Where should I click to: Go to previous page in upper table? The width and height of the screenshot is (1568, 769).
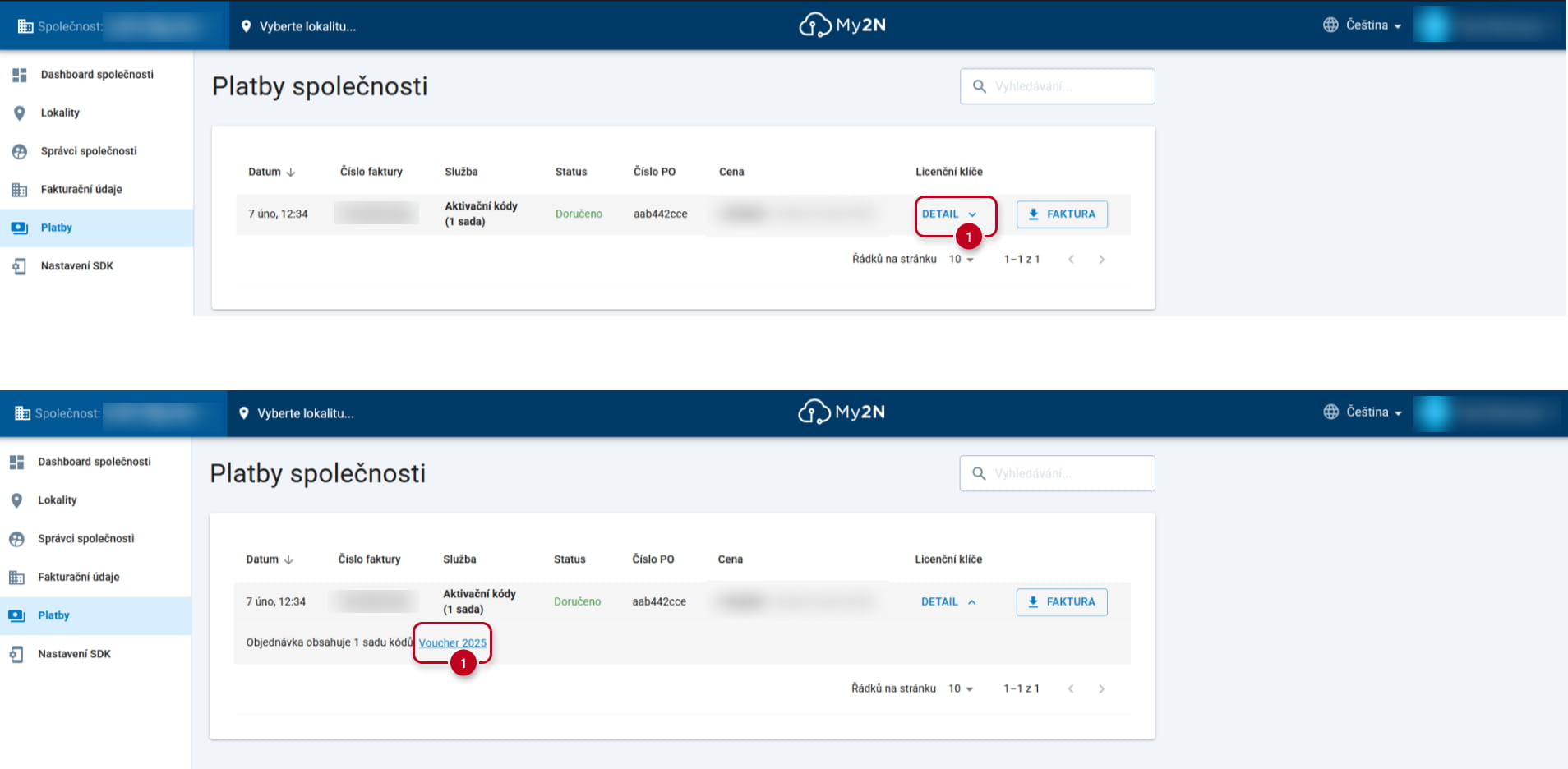(x=1071, y=260)
